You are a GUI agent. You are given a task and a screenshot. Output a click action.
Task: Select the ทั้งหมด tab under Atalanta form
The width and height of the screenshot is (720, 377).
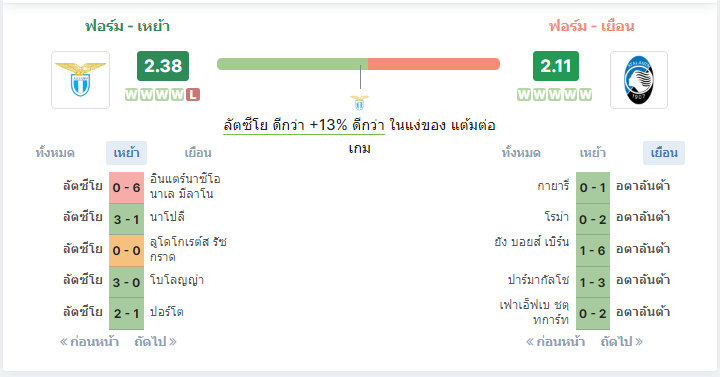pos(521,153)
